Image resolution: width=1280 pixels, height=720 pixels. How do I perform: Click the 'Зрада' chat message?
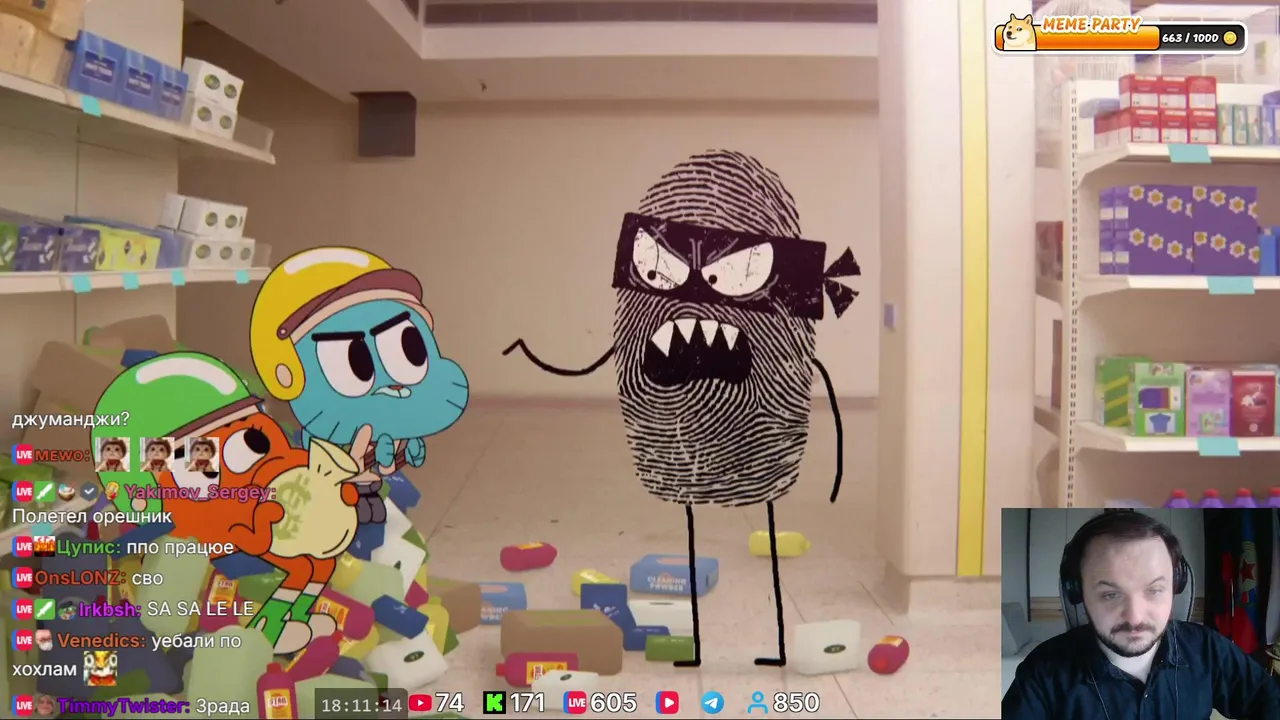pyautogui.click(x=223, y=706)
